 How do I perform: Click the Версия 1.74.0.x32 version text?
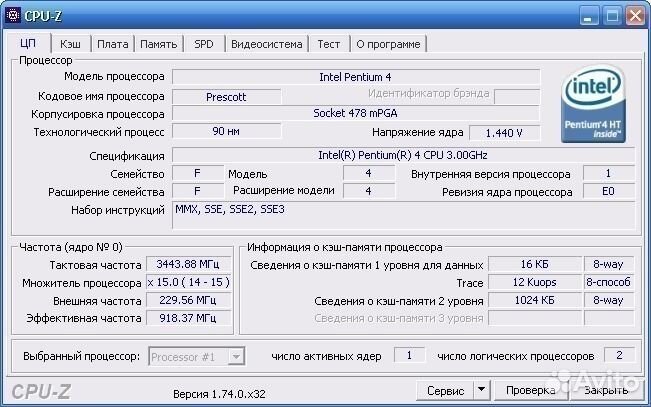point(219,394)
